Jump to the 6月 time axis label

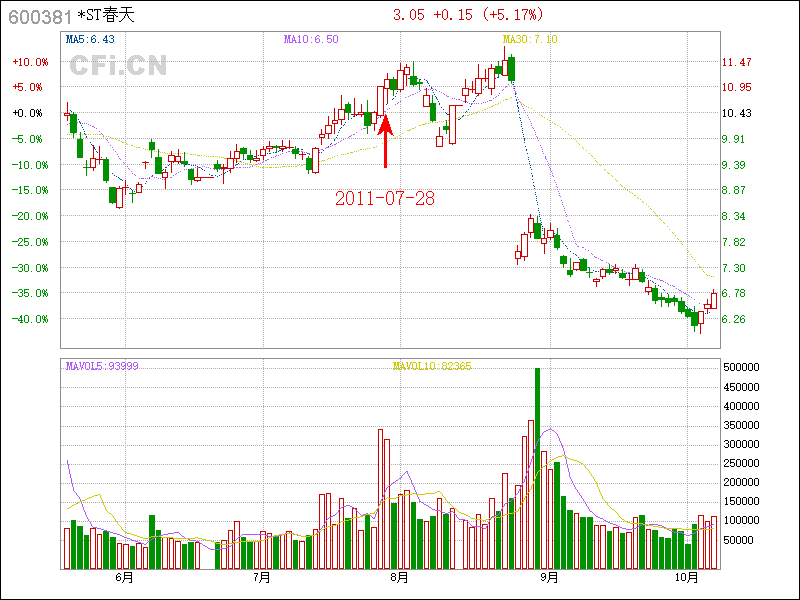coord(125,577)
